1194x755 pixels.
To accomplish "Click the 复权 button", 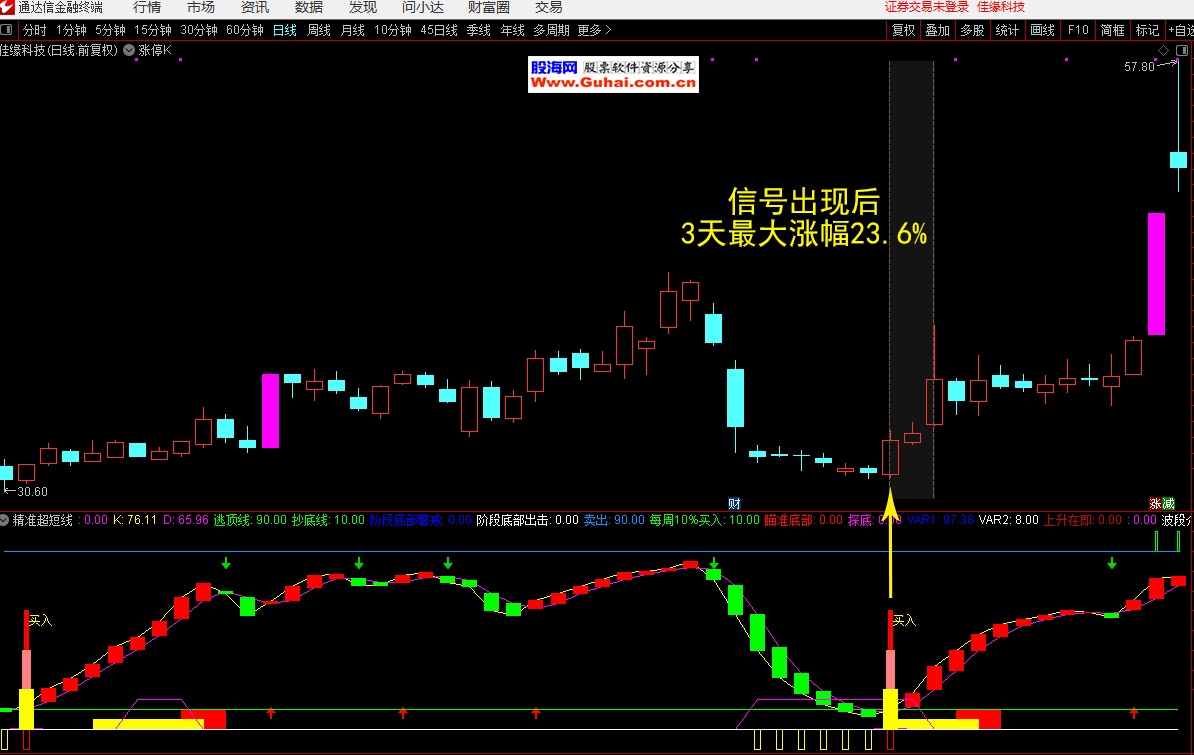I will (904, 30).
